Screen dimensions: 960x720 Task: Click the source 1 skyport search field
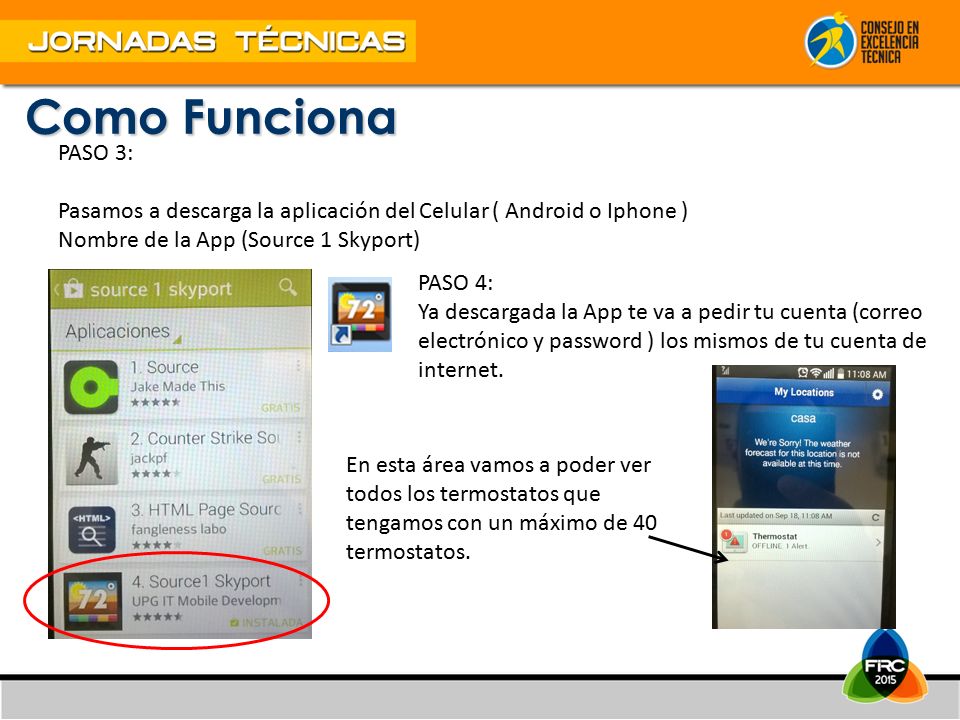161,289
